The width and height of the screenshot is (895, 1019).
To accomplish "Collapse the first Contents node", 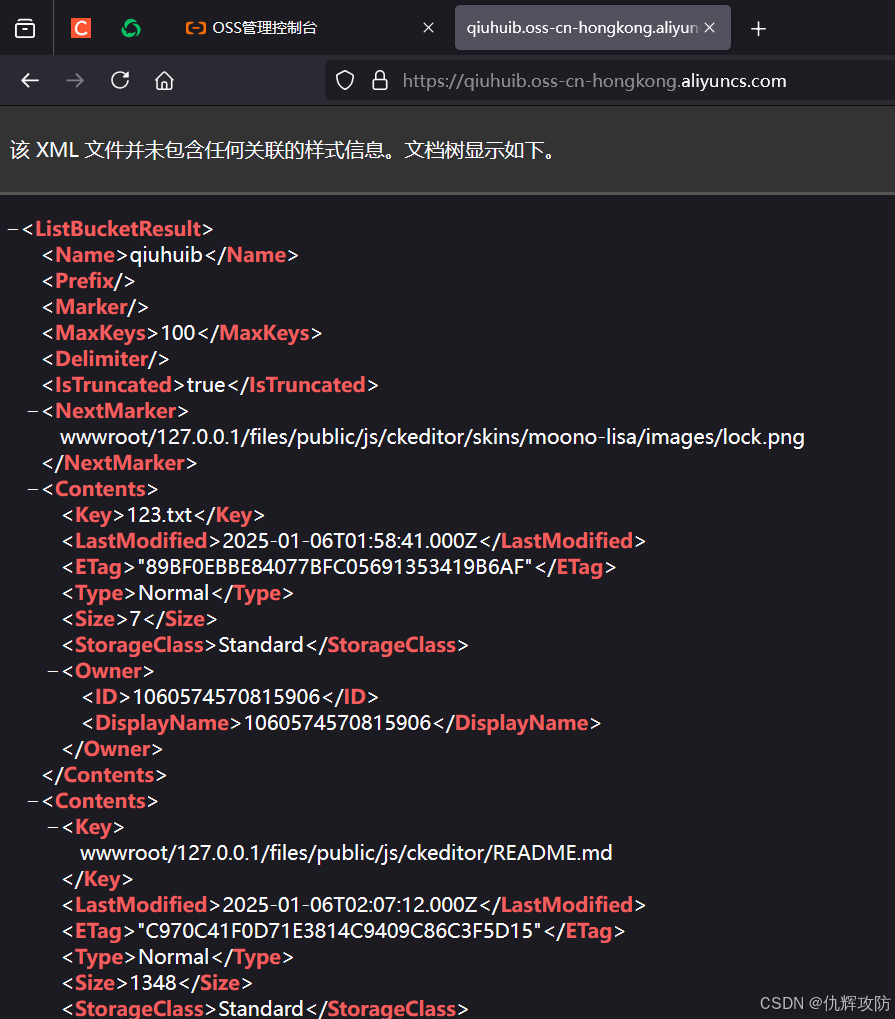I will [x=32, y=489].
